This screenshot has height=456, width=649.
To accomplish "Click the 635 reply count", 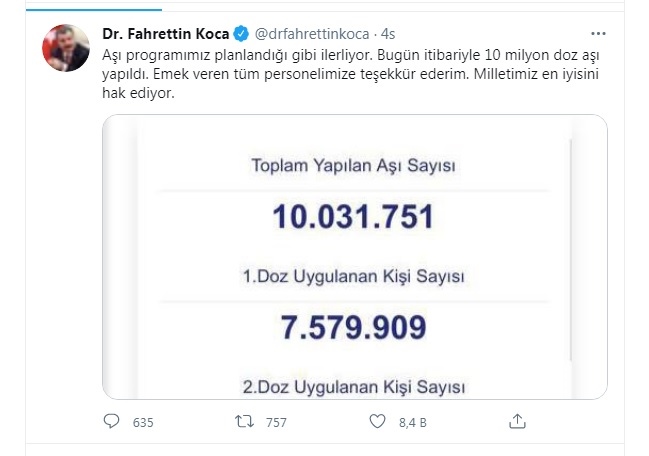I will pos(143,422).
